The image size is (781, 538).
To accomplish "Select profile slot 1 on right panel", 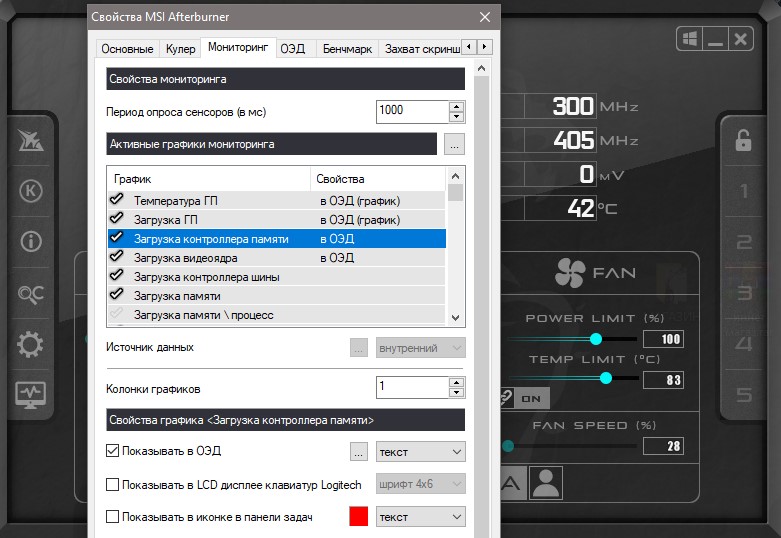I will [744, 191].
